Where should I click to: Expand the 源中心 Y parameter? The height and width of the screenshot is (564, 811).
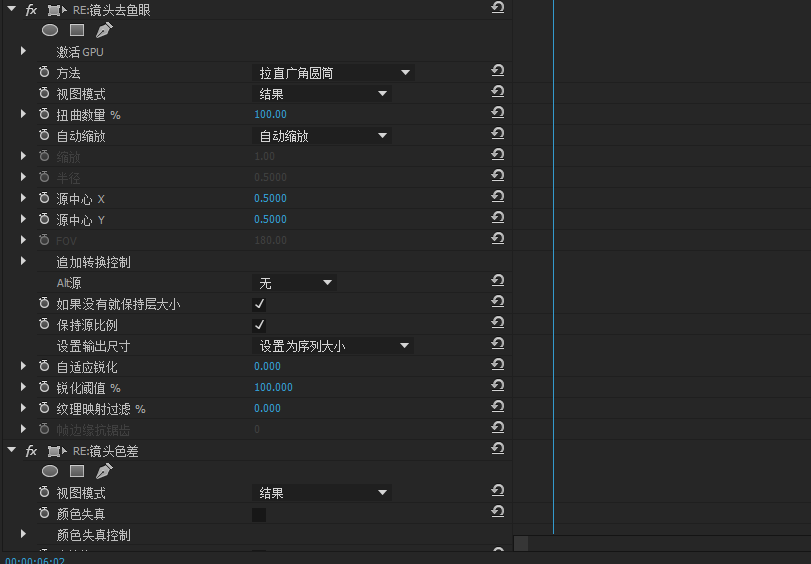click(23, 219)
